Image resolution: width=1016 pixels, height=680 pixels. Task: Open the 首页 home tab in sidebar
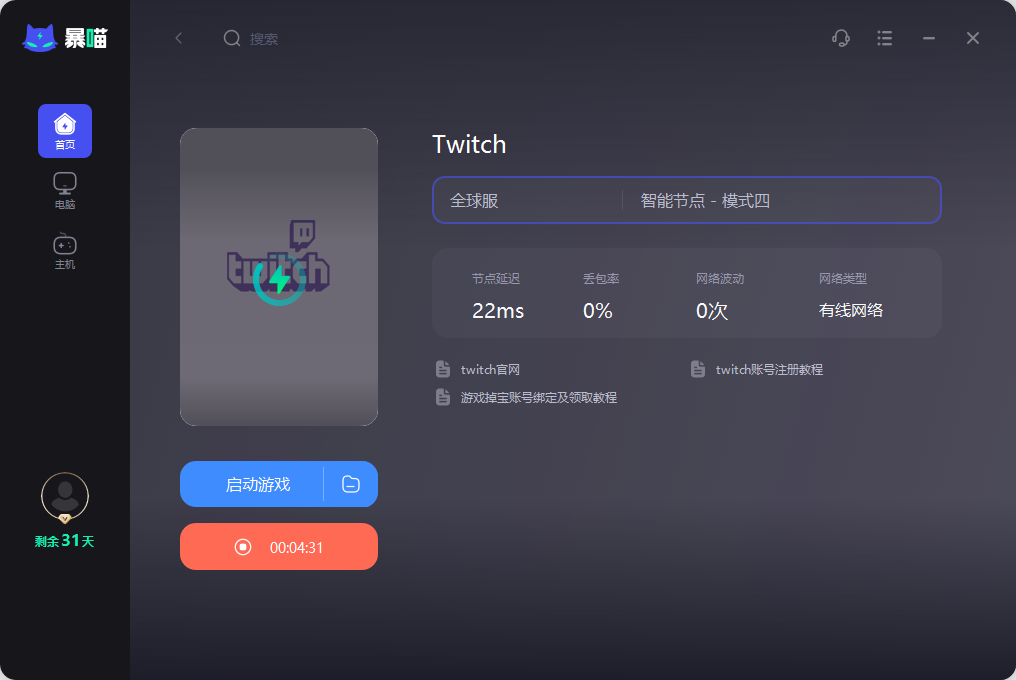point(65,131)
